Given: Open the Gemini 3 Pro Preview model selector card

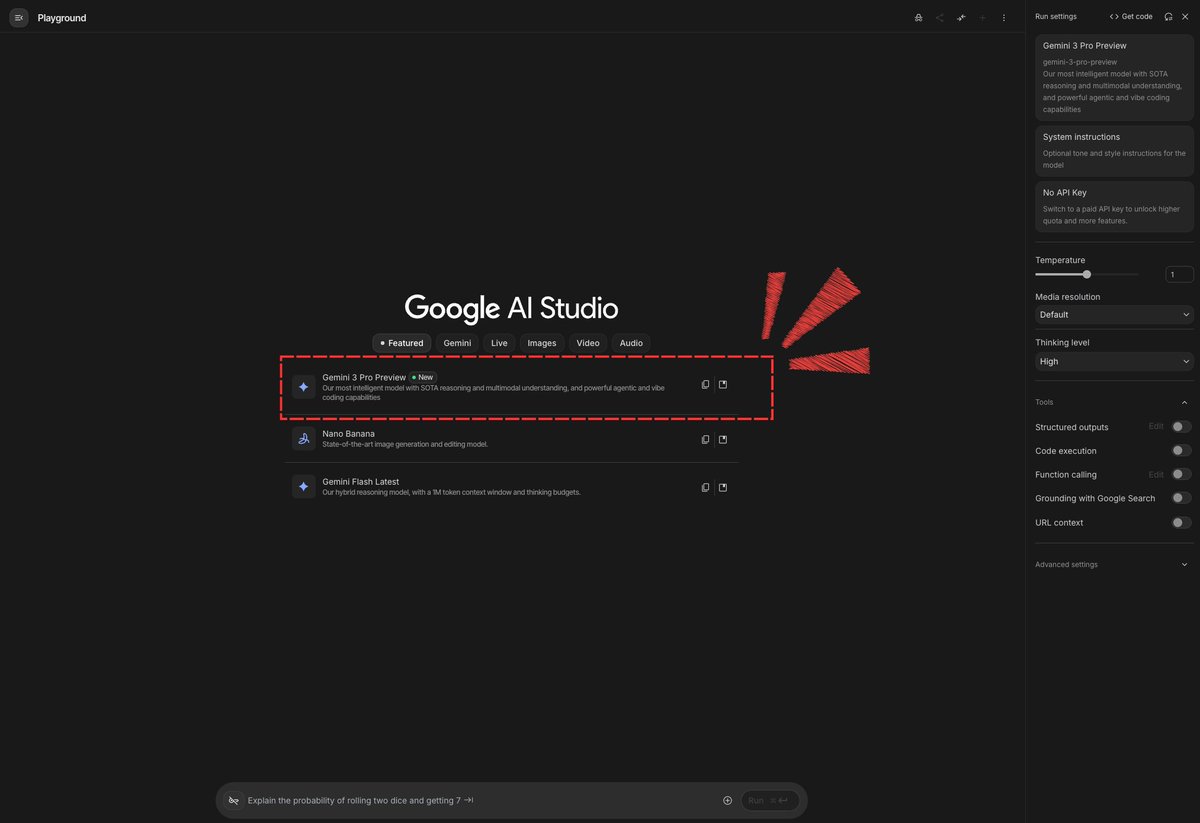Looking at the screenshot, I should click(1114, 77).
